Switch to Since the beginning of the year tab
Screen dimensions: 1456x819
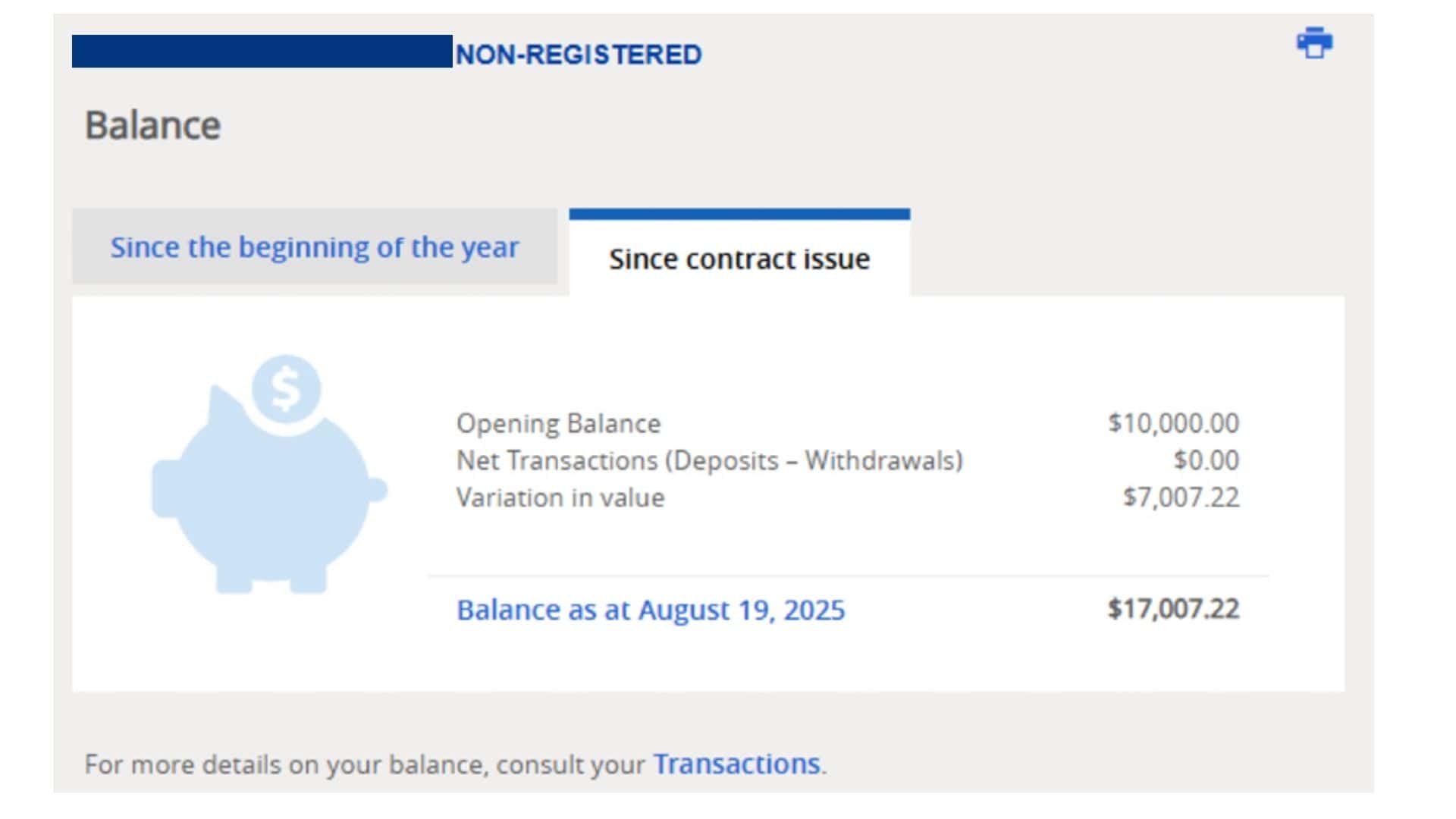[315, 247]
